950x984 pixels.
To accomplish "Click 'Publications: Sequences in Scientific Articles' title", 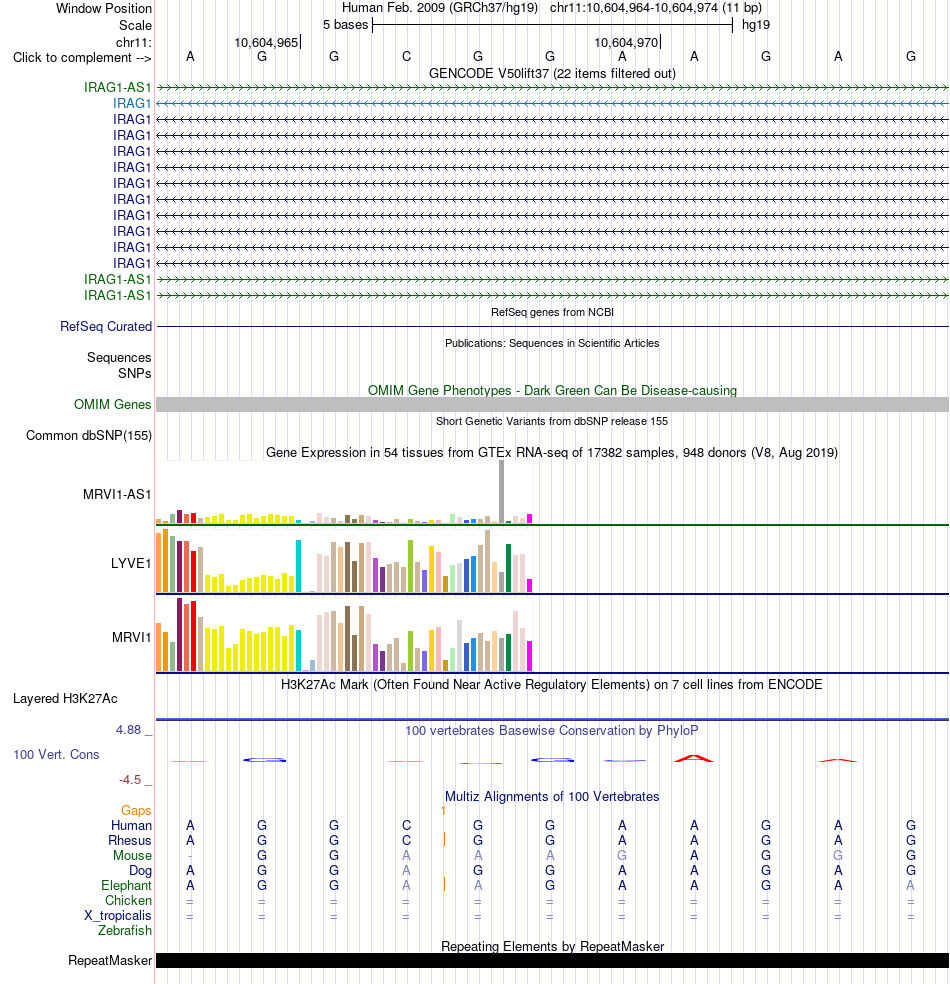I will (x=552, y=343).
